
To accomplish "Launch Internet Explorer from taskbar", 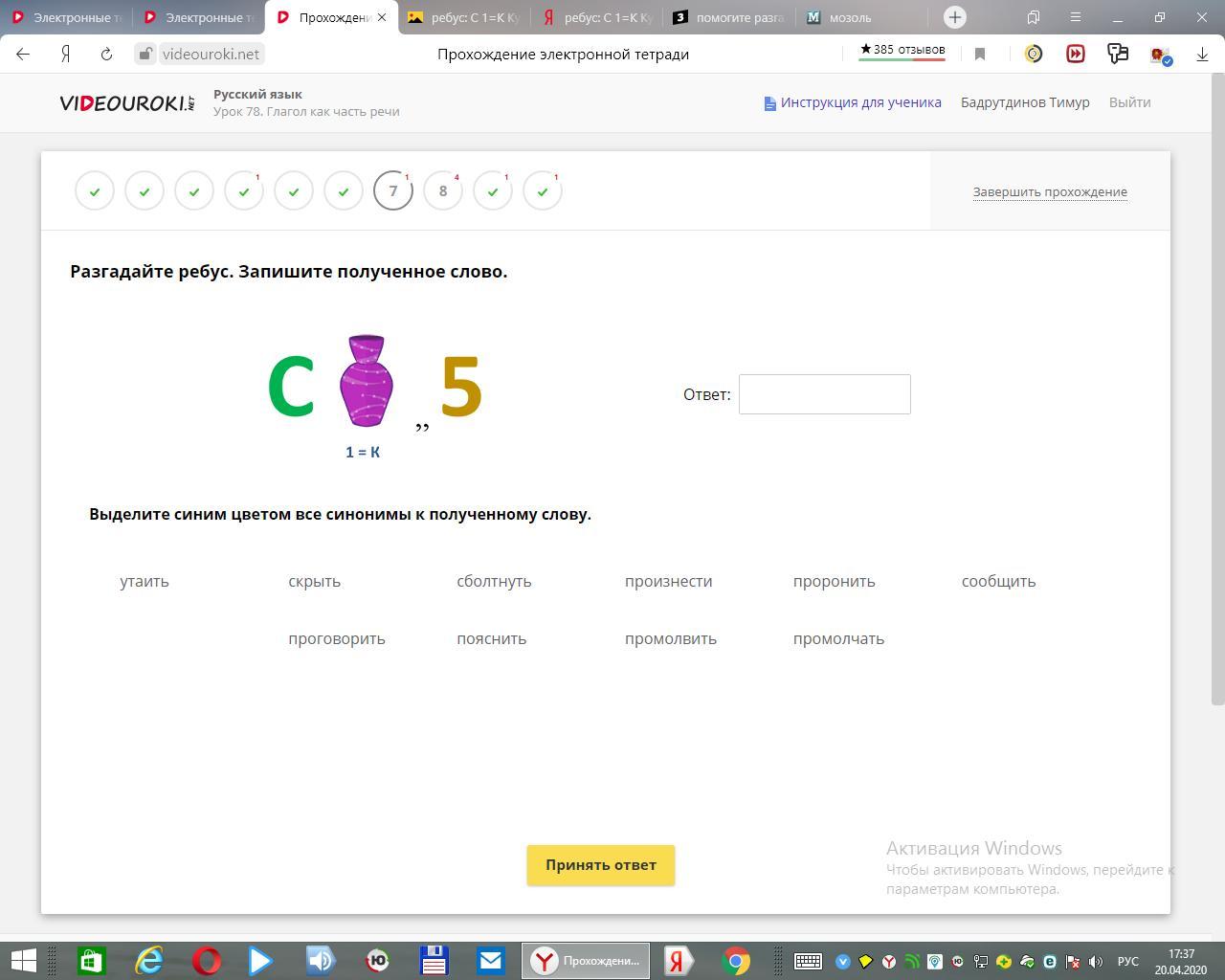I will click(x=149, y=960).
